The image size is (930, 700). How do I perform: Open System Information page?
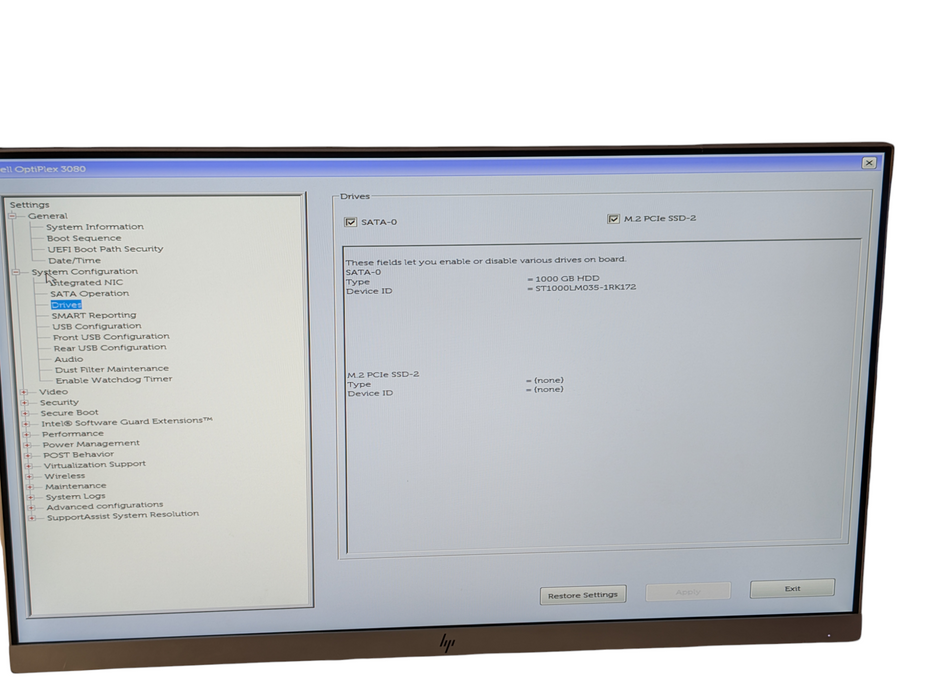(95, 227)
